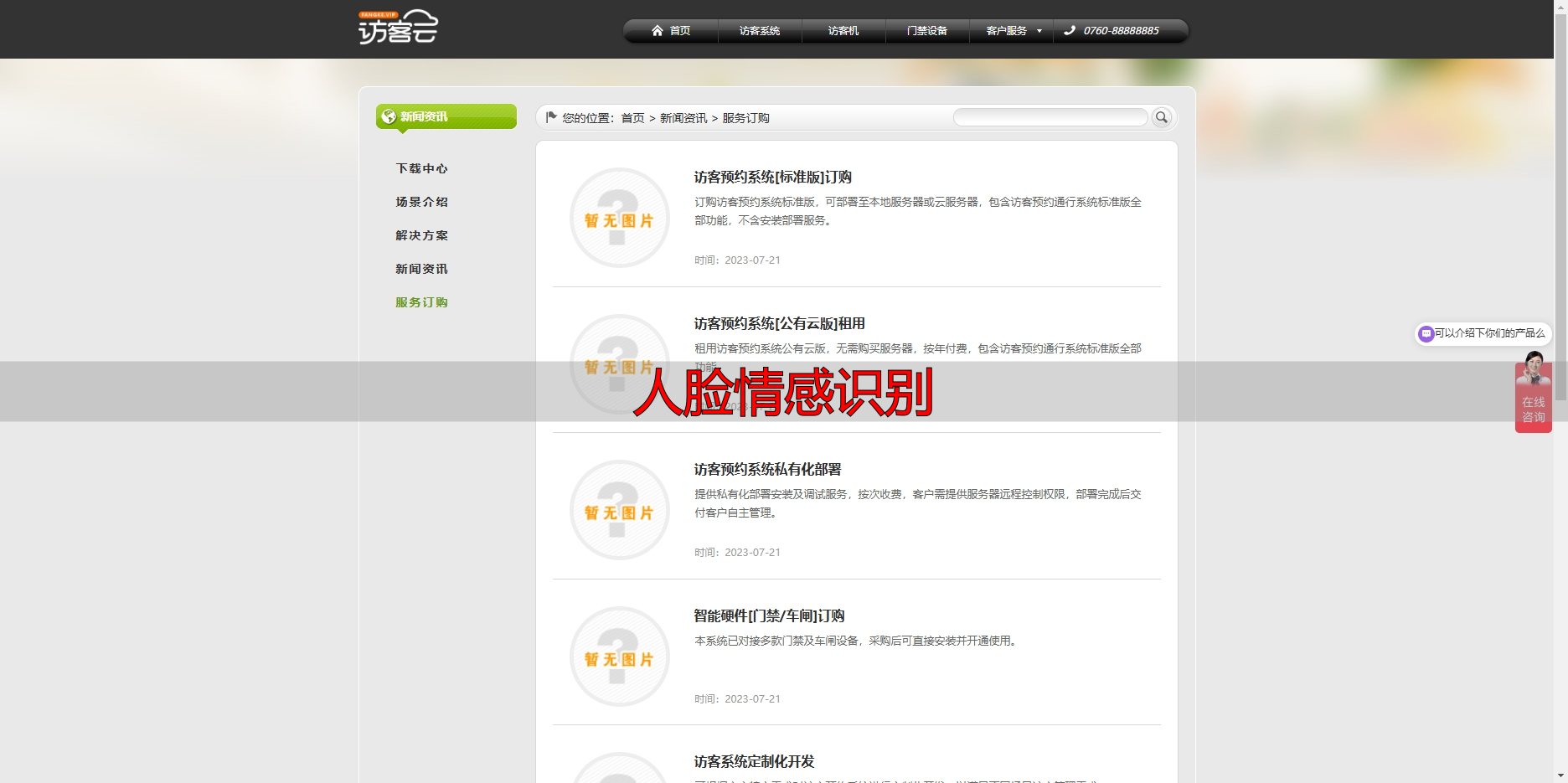Screen dimensions: 1568x783
Task: Click the date under 访客预约系统[标准版]订购
Action: click(737, 260)
